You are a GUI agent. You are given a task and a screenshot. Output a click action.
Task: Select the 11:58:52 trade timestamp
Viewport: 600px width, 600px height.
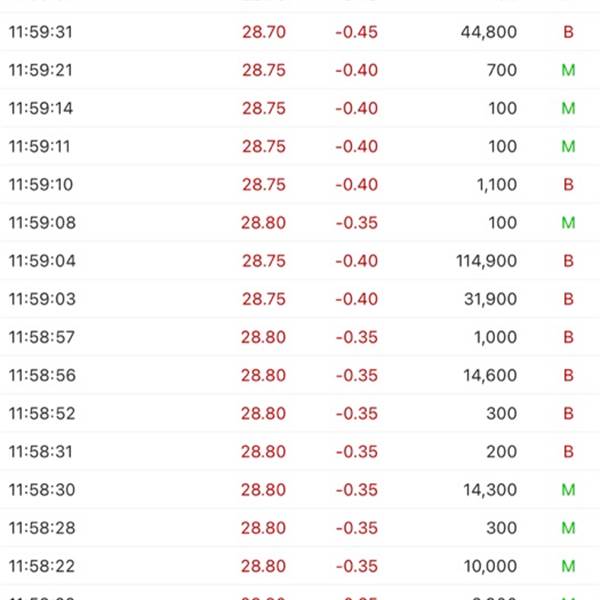coord(41,414)
